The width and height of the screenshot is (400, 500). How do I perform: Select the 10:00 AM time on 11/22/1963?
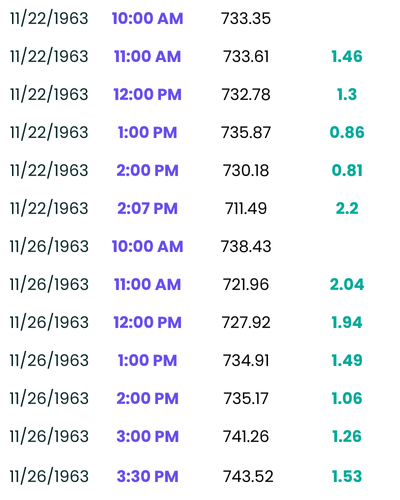tap(147, 18)
